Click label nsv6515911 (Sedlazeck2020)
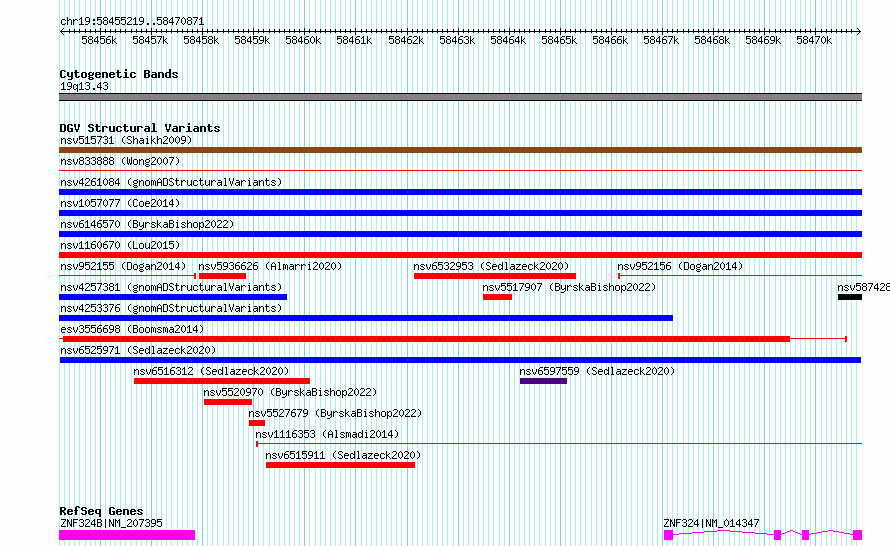 [343, 455]
